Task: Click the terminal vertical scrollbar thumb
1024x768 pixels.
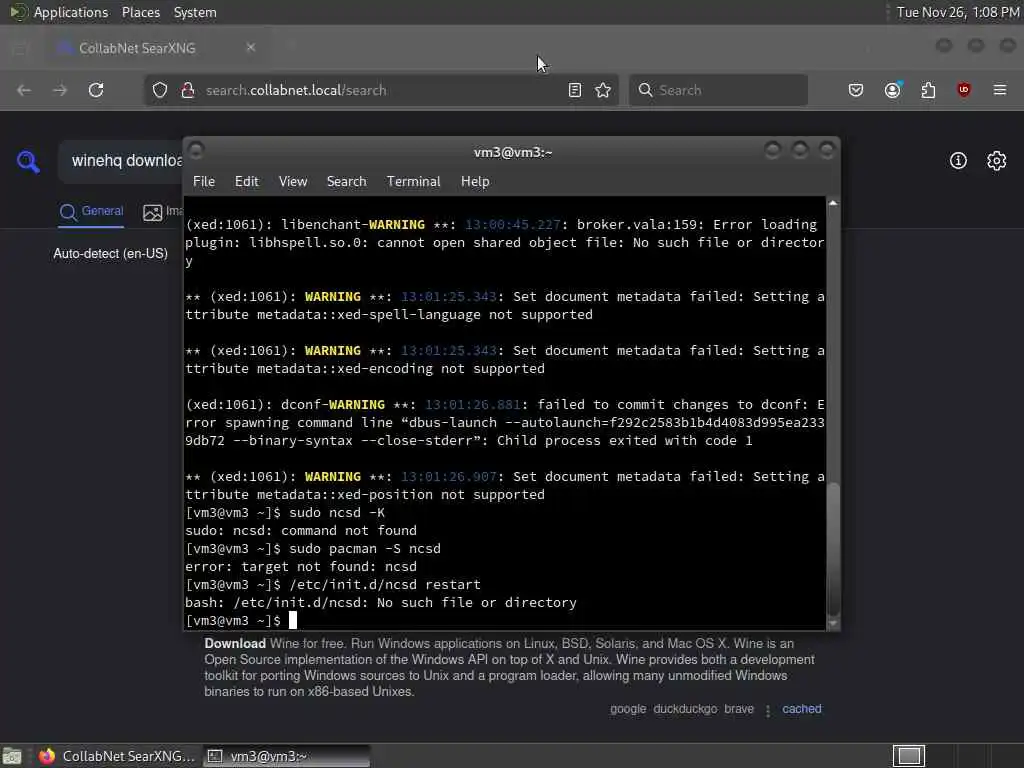Action: 833,549
